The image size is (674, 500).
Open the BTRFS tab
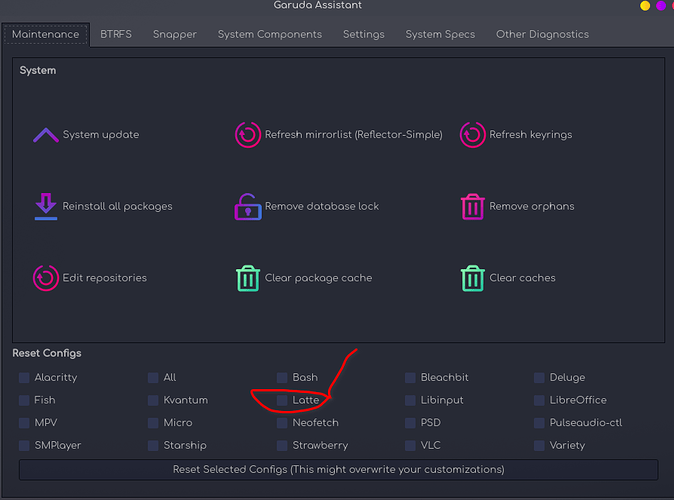pyautogui.click(x=116, y=34)
